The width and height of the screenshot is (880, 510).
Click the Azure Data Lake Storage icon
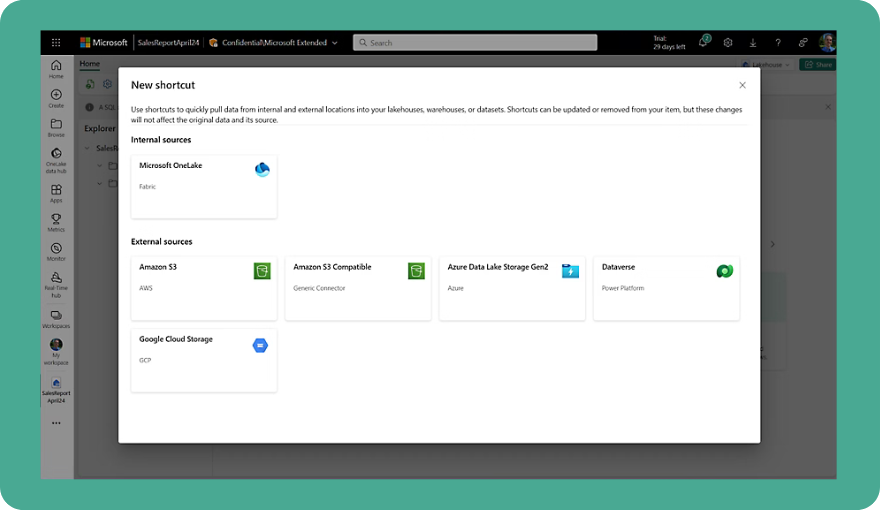coord(570,272)
